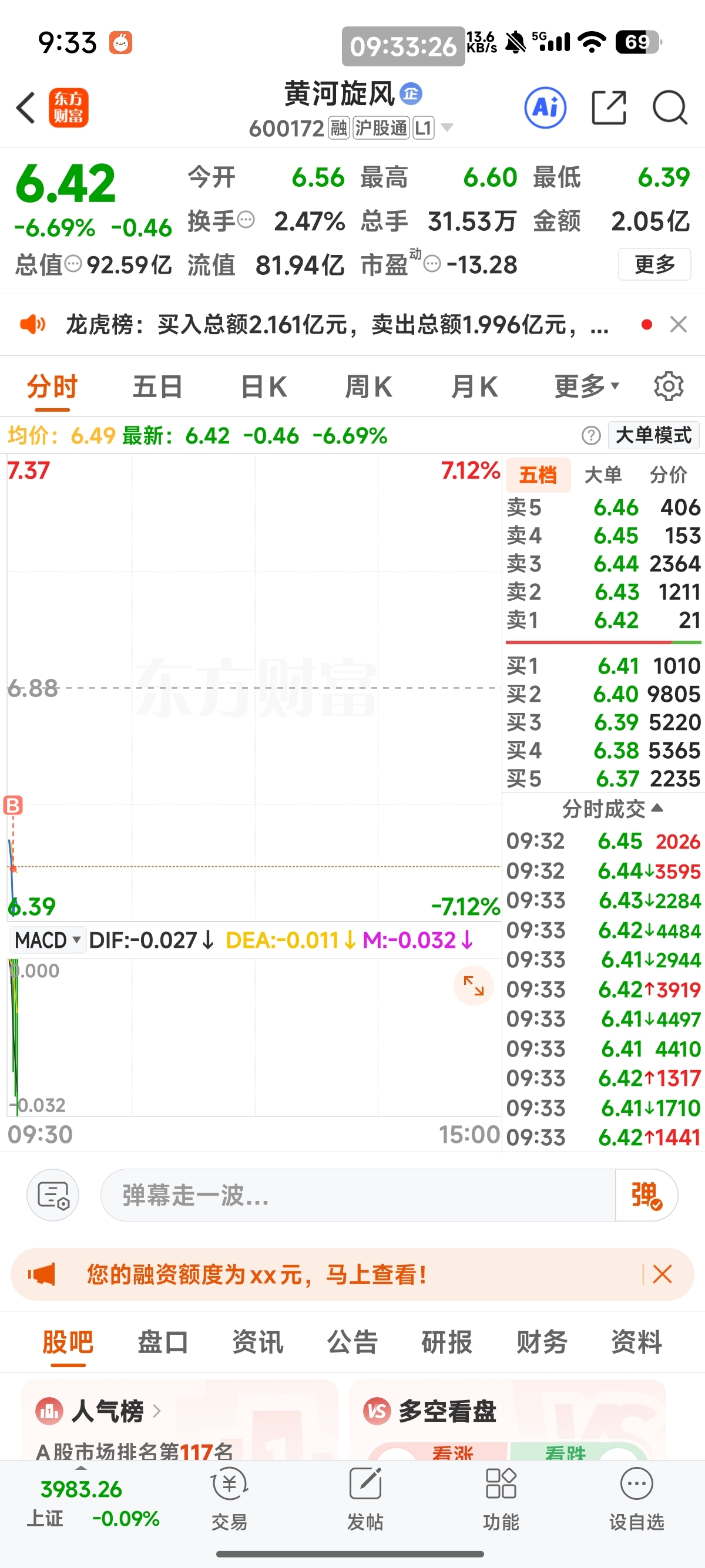Vote 看涨 in 多空看盘

pos(452,1452)
